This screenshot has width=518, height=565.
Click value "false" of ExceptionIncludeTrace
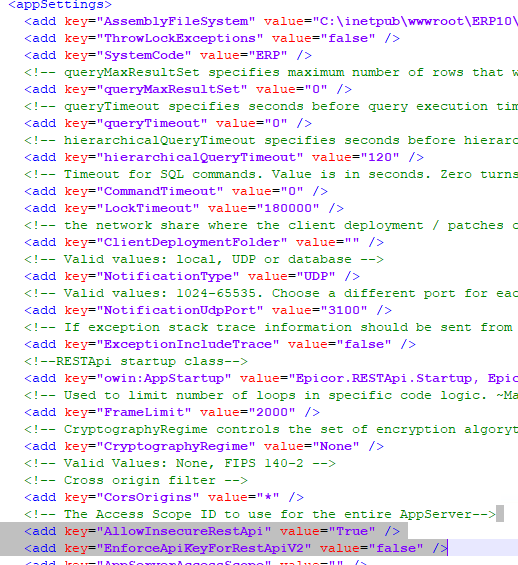(363, 344)
